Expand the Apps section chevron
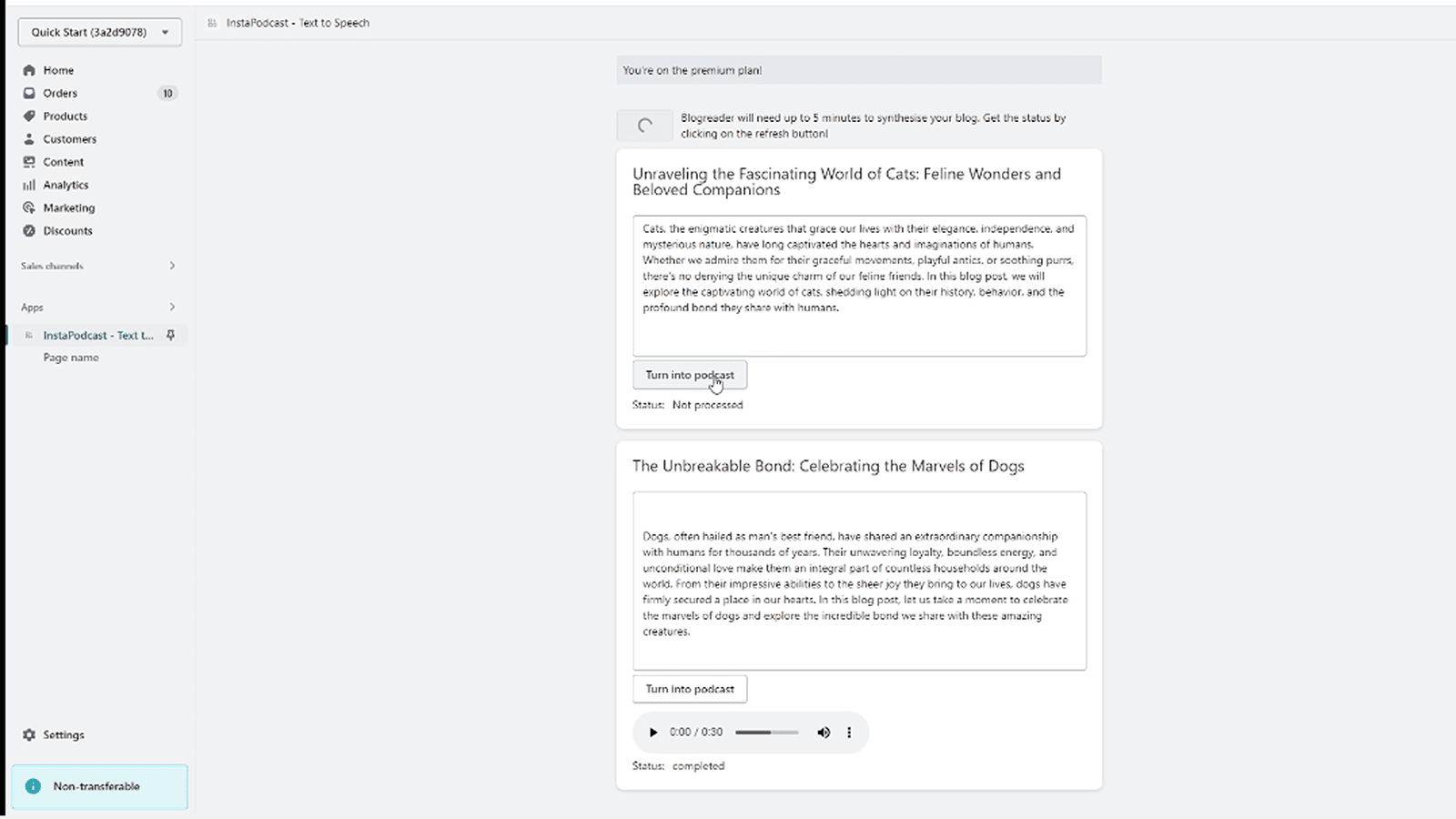 (172, 307)
